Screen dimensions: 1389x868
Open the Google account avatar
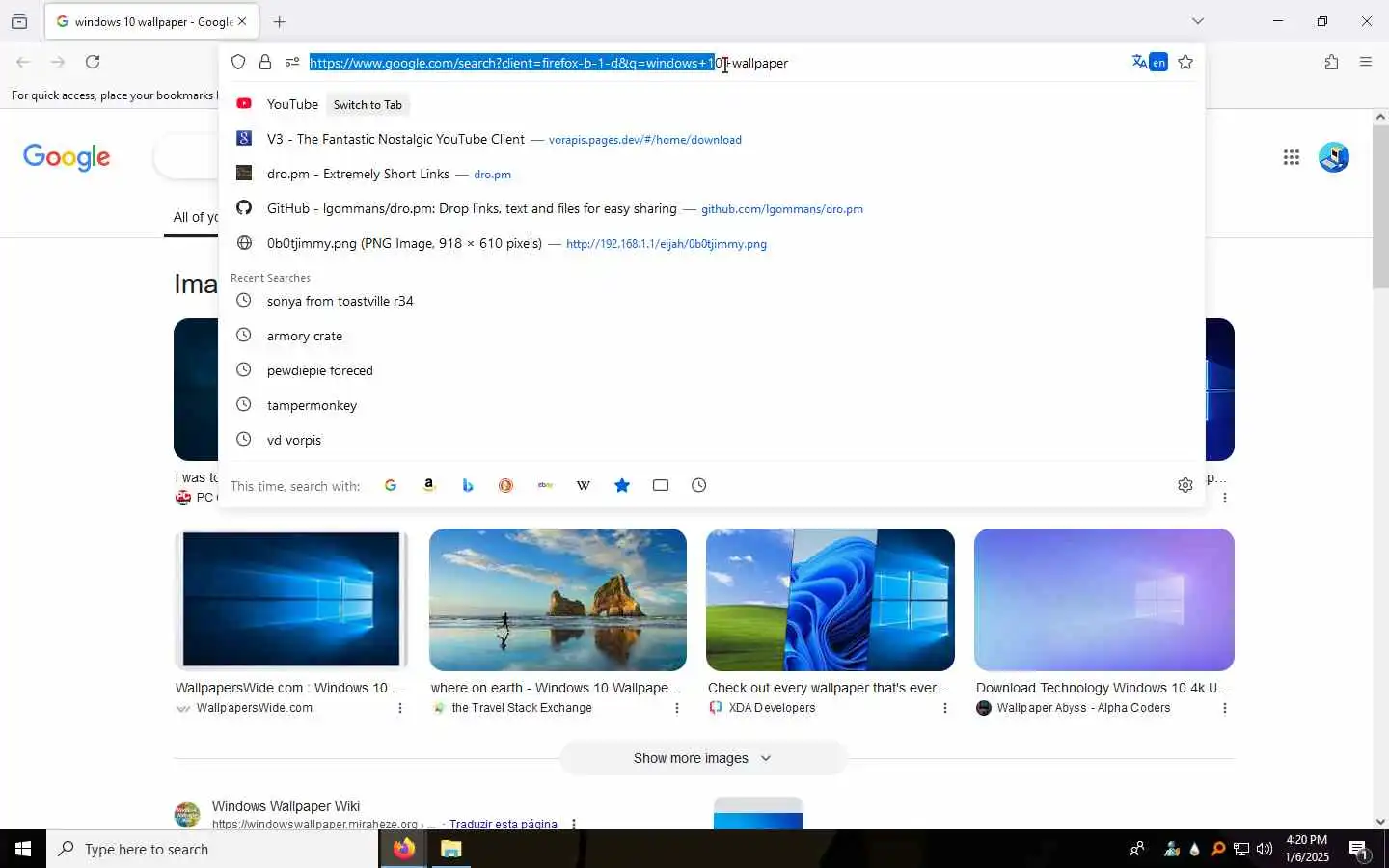[1334, 157]
